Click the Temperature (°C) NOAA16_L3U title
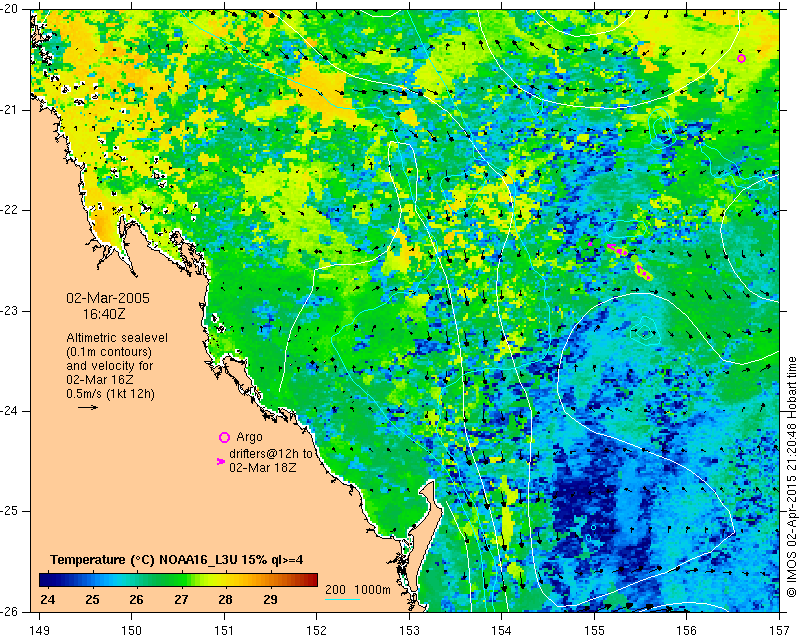 tap(177, 560)
